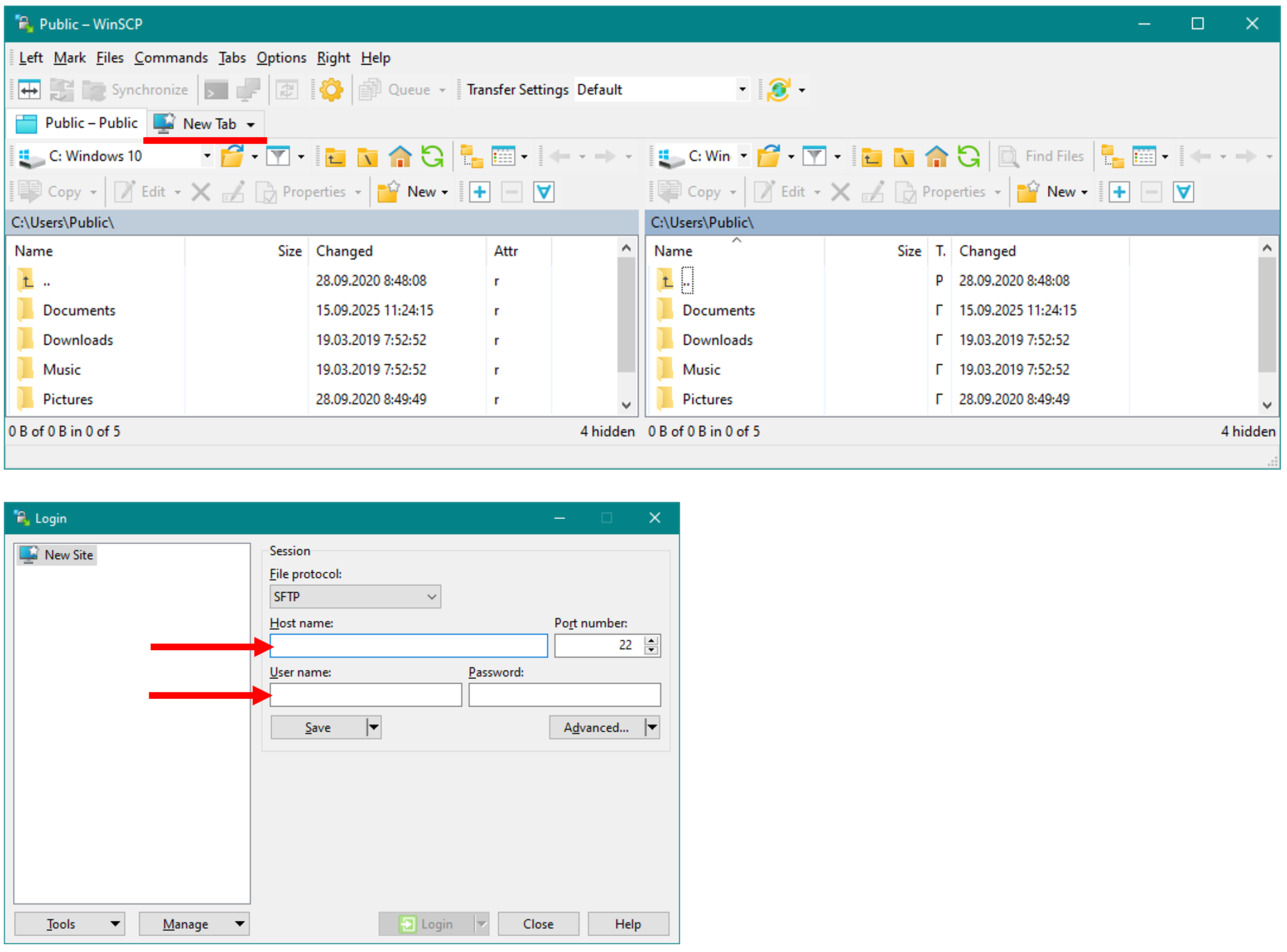Increase the port number with up spinner
The width and height of the screenshot is (1287, 952).
(x=651, y=641)
